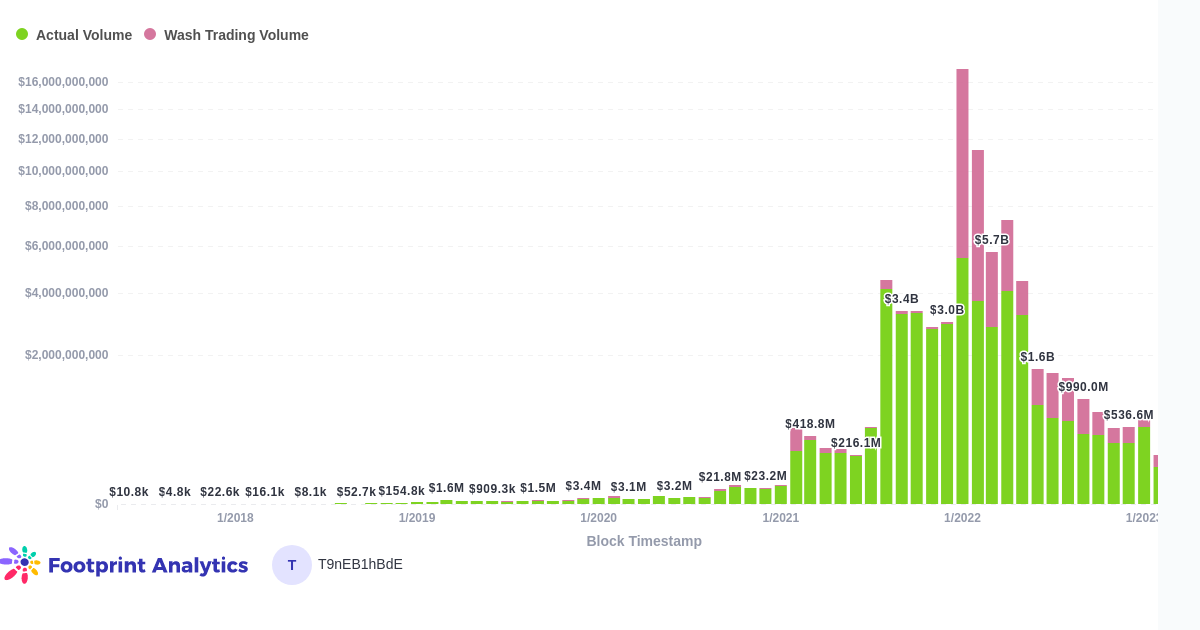Click the Footprint Analytics text link
Screen dimensions: 1200x630
coord(150,565)
